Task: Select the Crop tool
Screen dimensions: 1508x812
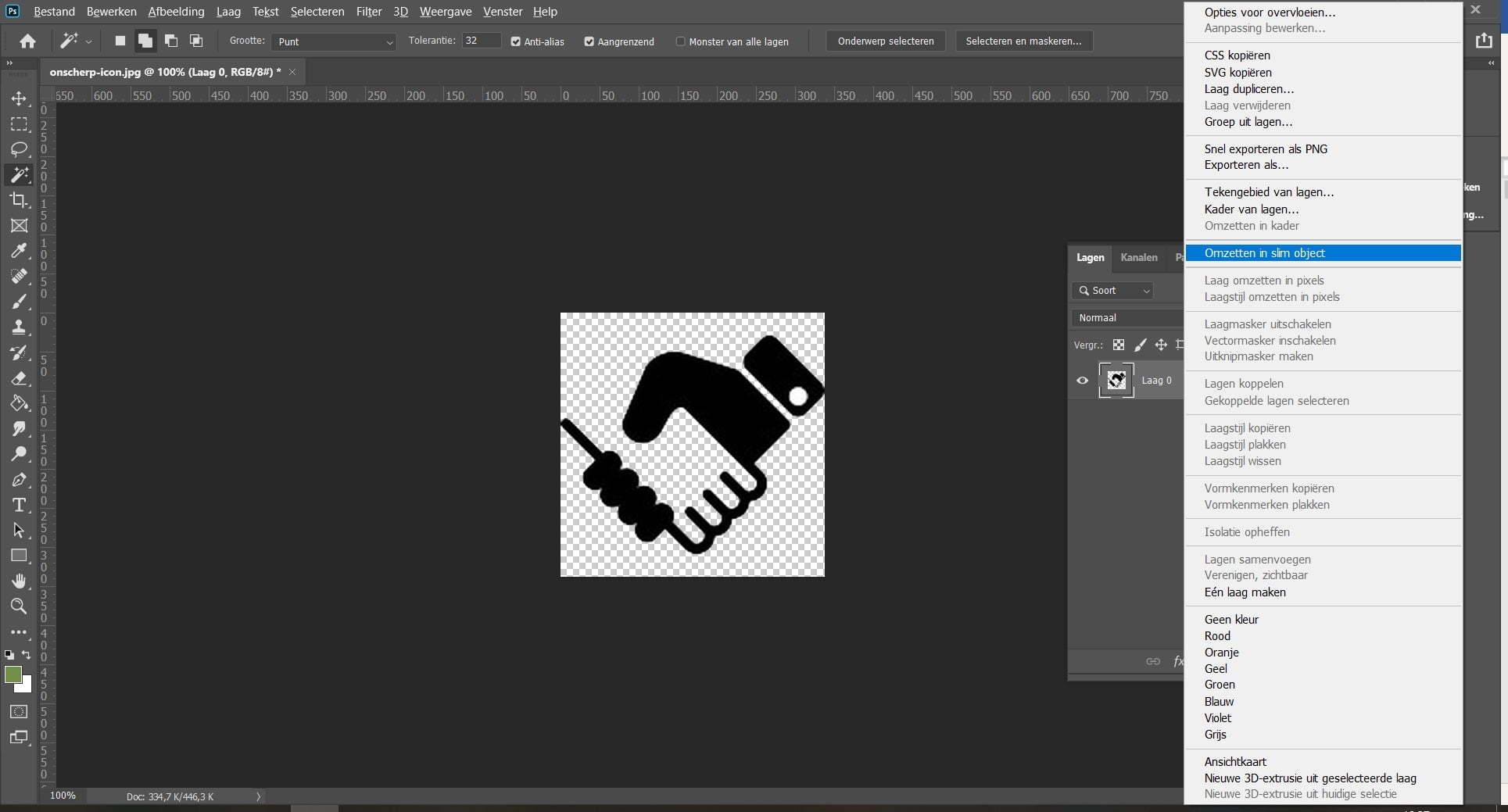Action: pos(19,200)
